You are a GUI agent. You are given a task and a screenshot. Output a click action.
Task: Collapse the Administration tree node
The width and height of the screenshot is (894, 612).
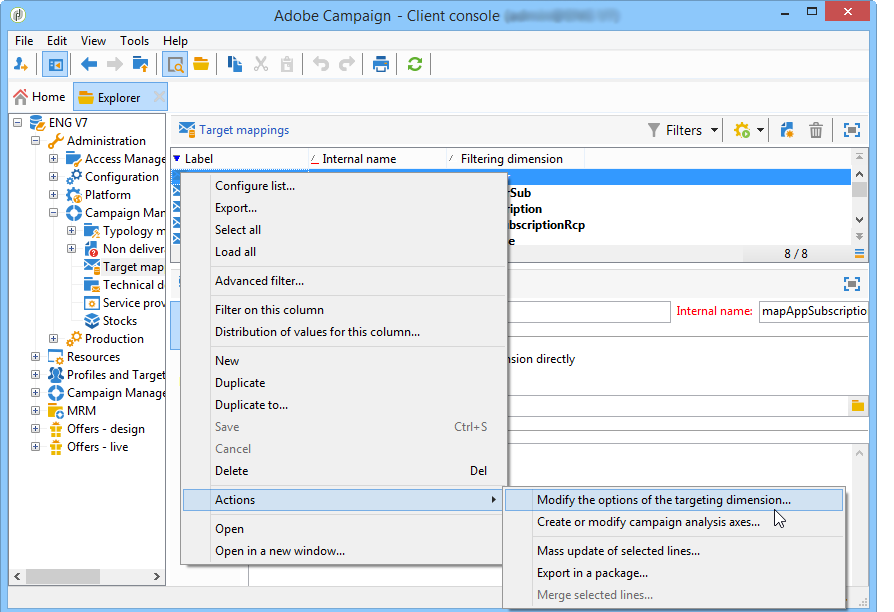(35, 140)
